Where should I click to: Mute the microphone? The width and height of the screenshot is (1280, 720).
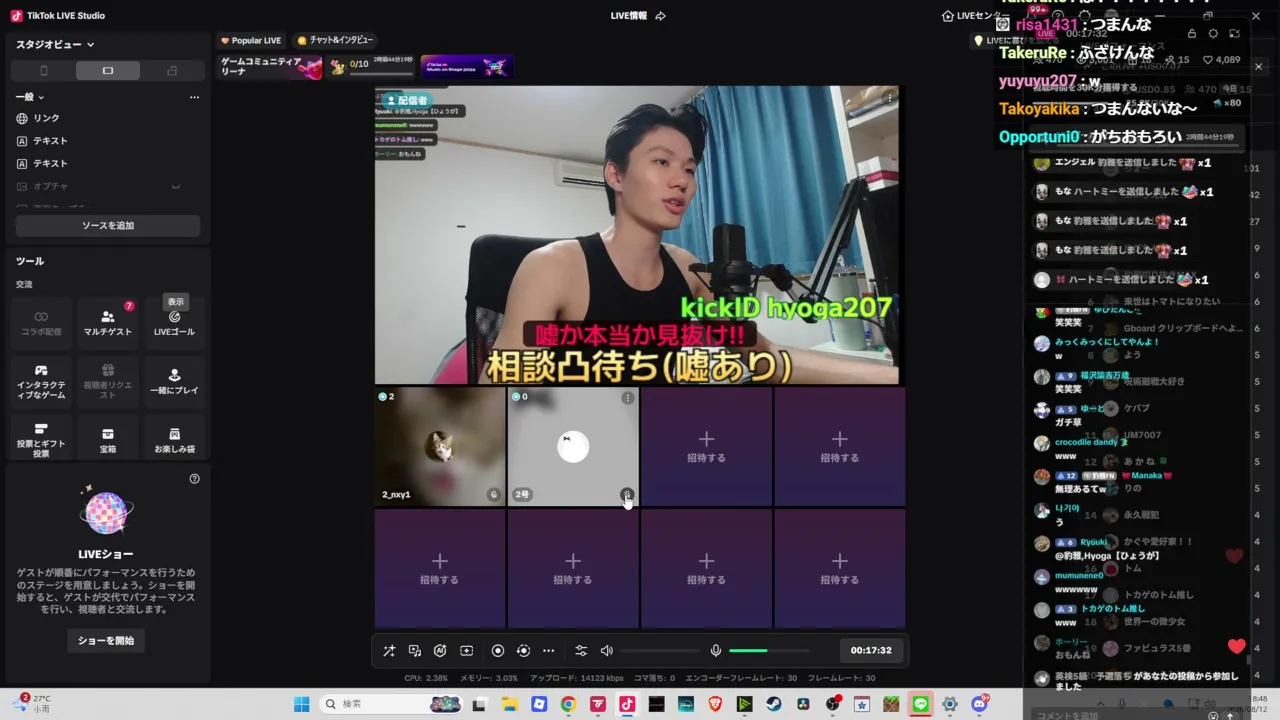pyautogui.click(x=716, y=650)
